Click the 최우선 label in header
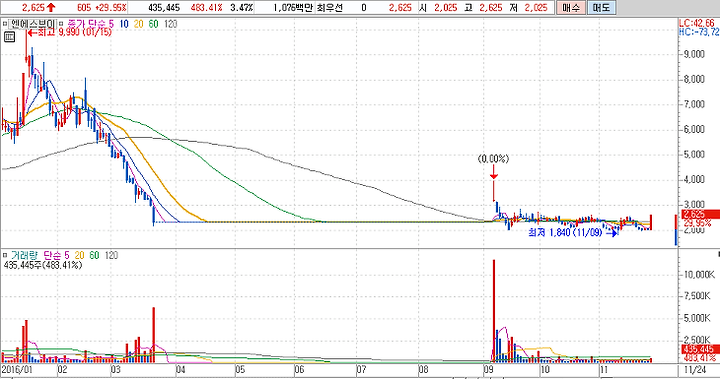720x379 pixels. 330,7
